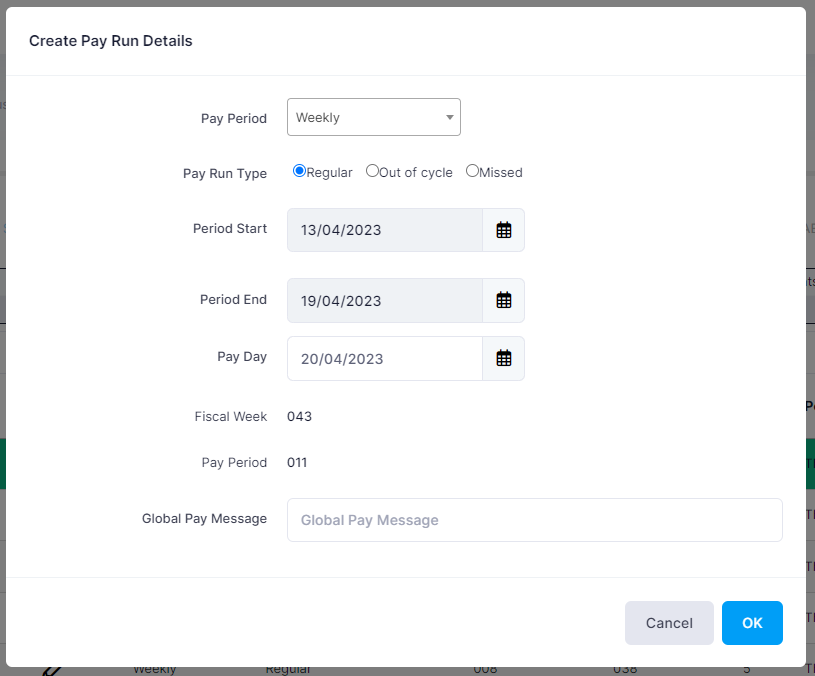Click the Pay Period value 011
The image size is (815, 676).
pos(298,462)
